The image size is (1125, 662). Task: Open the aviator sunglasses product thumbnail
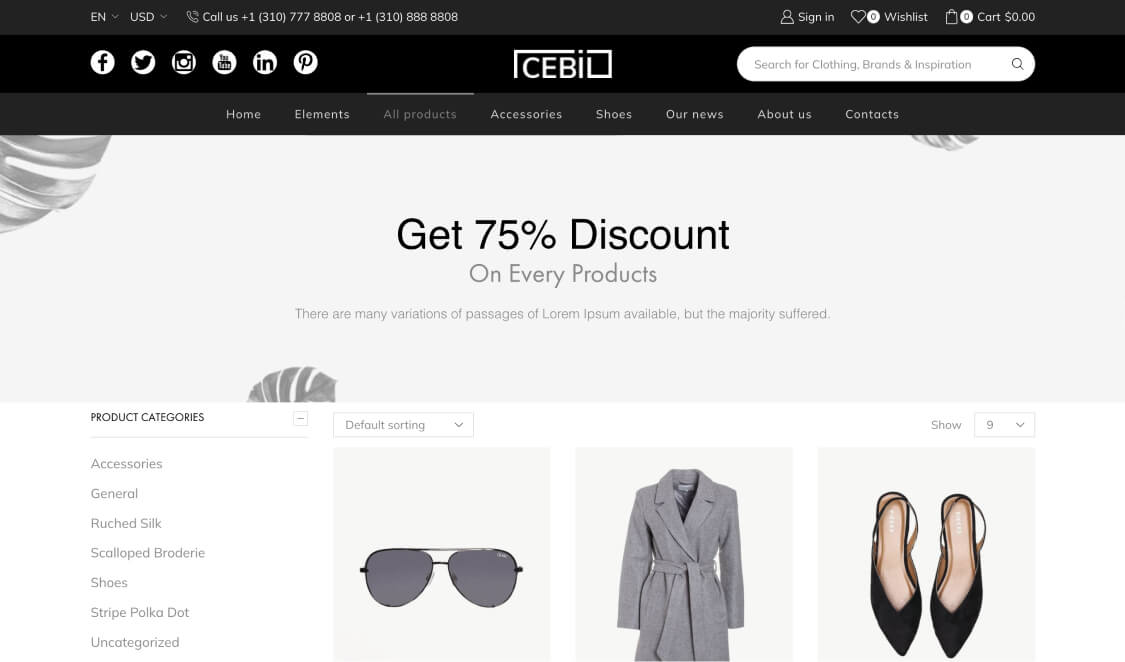point(442,554)
